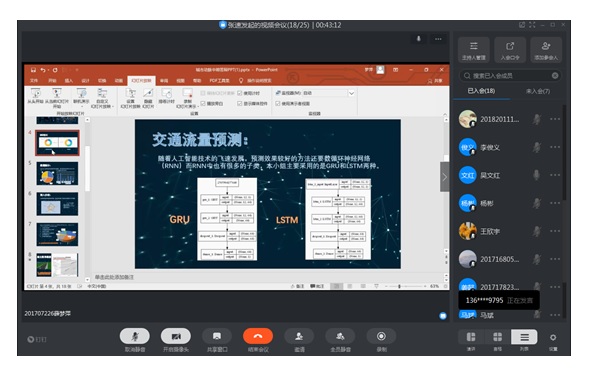Toggle mic for participant 吴文红
The height and width of the screenshot is (377, 590).
click(x=537, y=175)
